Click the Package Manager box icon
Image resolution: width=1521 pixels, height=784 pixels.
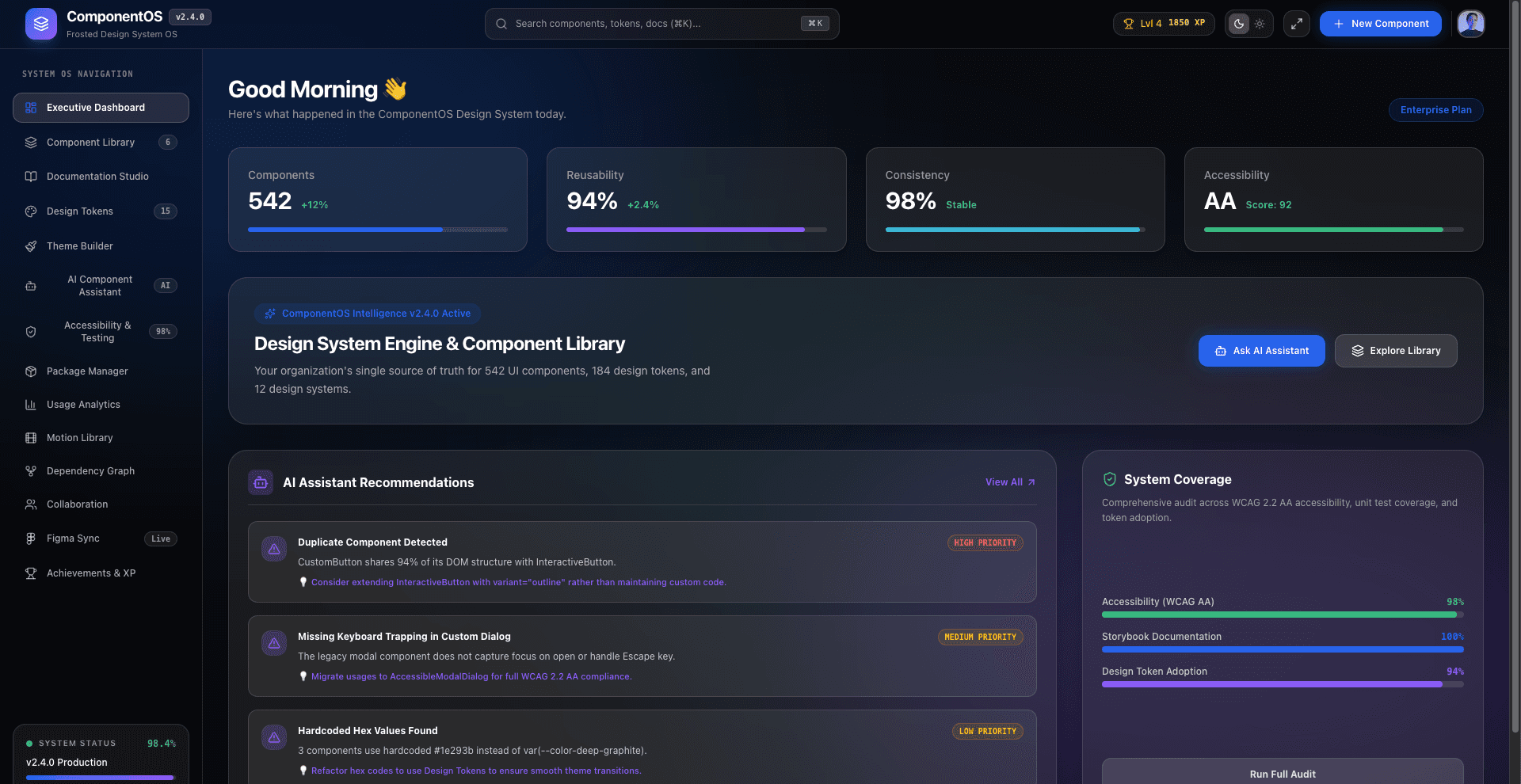coord(31,371)
